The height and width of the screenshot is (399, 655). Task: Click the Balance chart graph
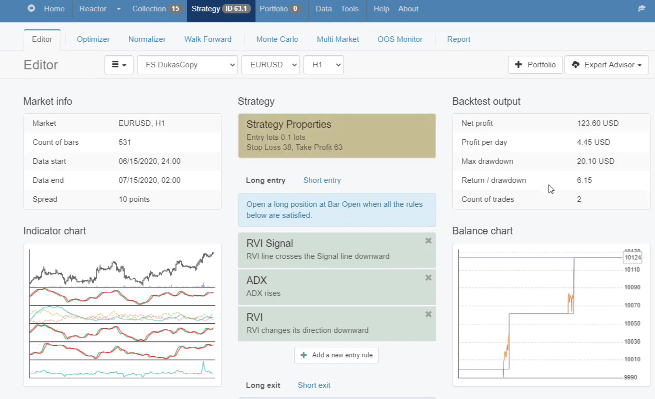click(551, 315)
